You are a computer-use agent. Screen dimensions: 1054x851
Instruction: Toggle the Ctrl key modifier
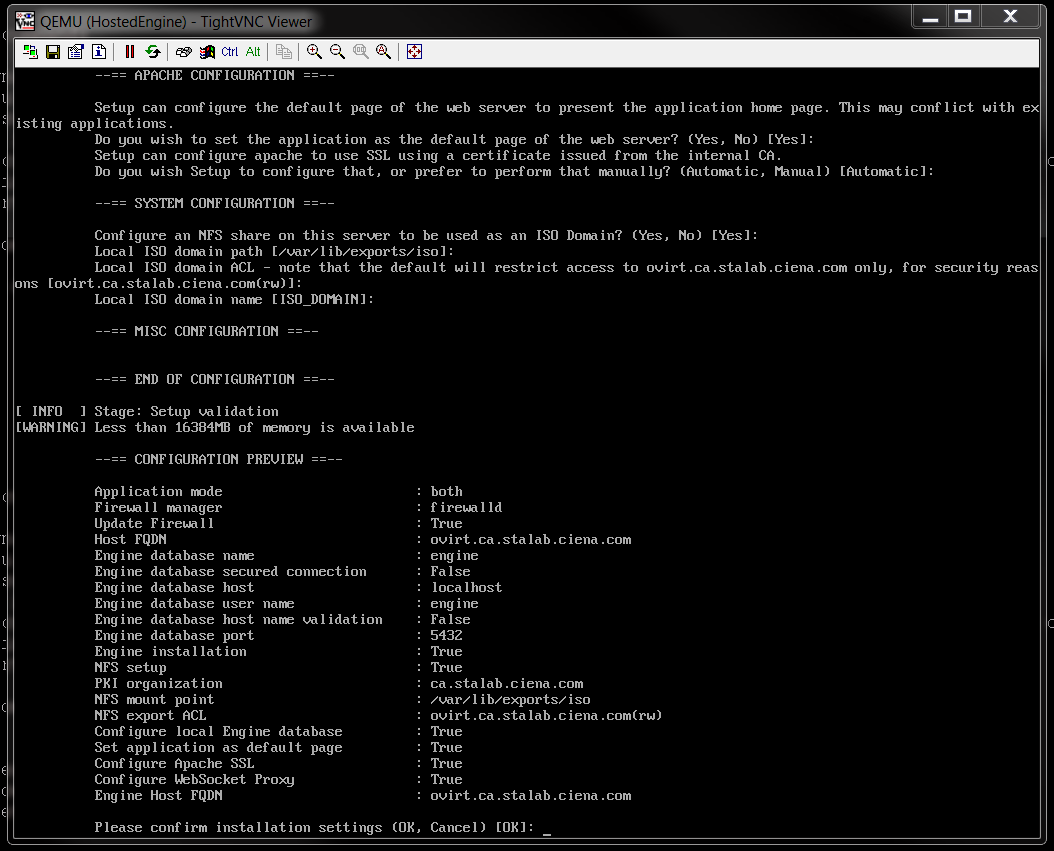pyautogui.click(x=230, y=52)
